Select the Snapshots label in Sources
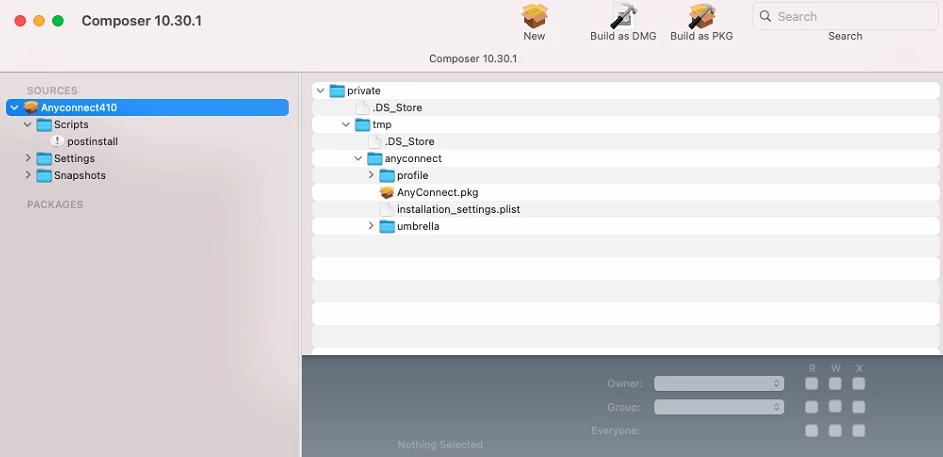Screen dimensions: 943x457 pyautogui.click(x=80, y=176)
